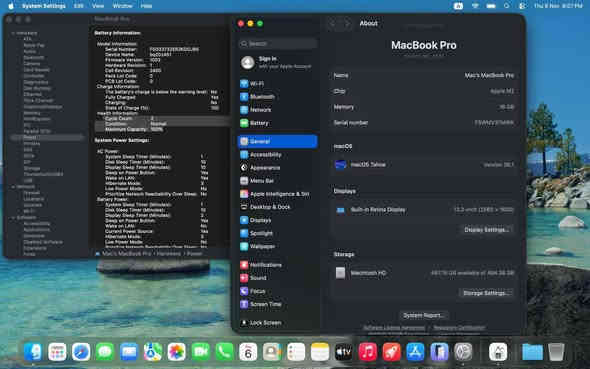Select USB in System Information sidebar

[x=28, y=180]
